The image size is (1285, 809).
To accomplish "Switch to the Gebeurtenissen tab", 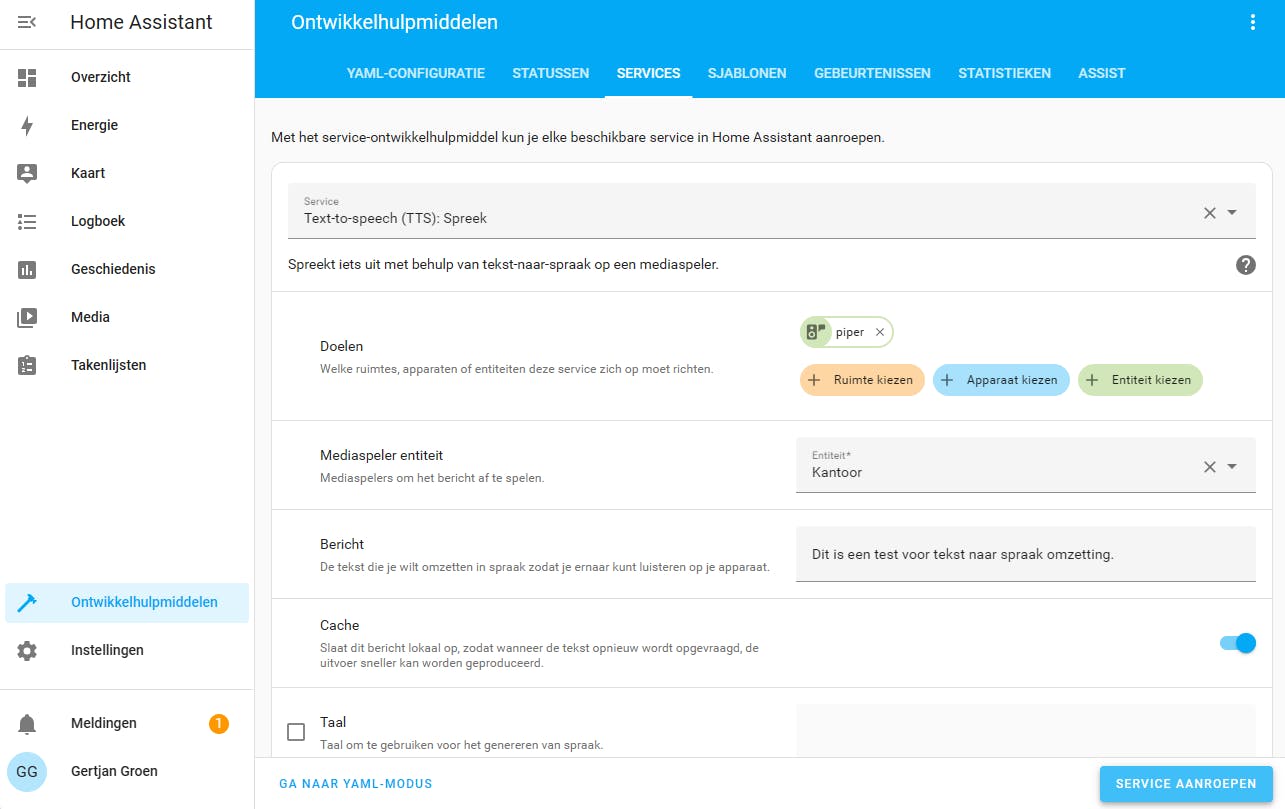I will click(872, 73).
